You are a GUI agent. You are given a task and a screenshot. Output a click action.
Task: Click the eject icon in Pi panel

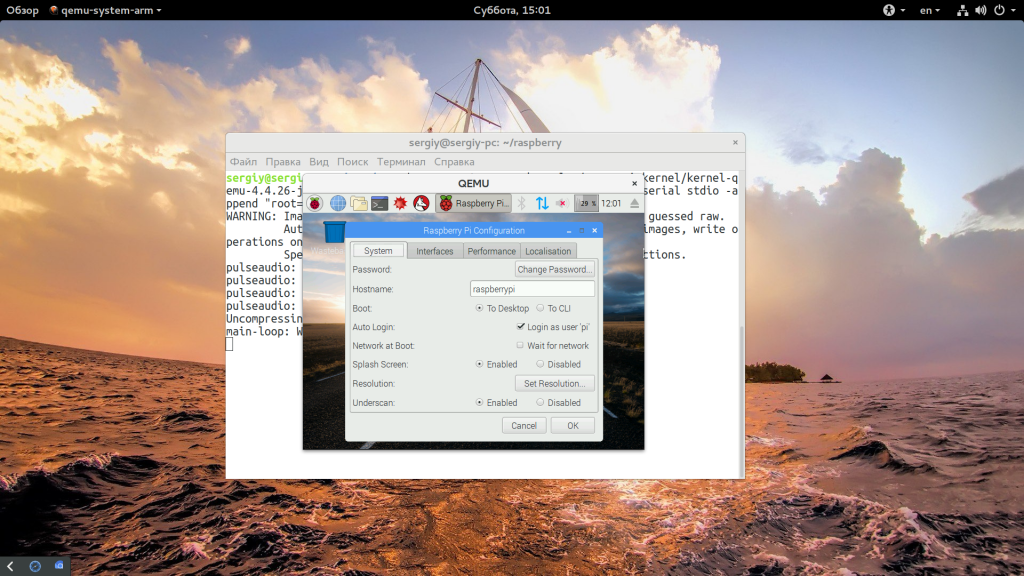point(634,203)
